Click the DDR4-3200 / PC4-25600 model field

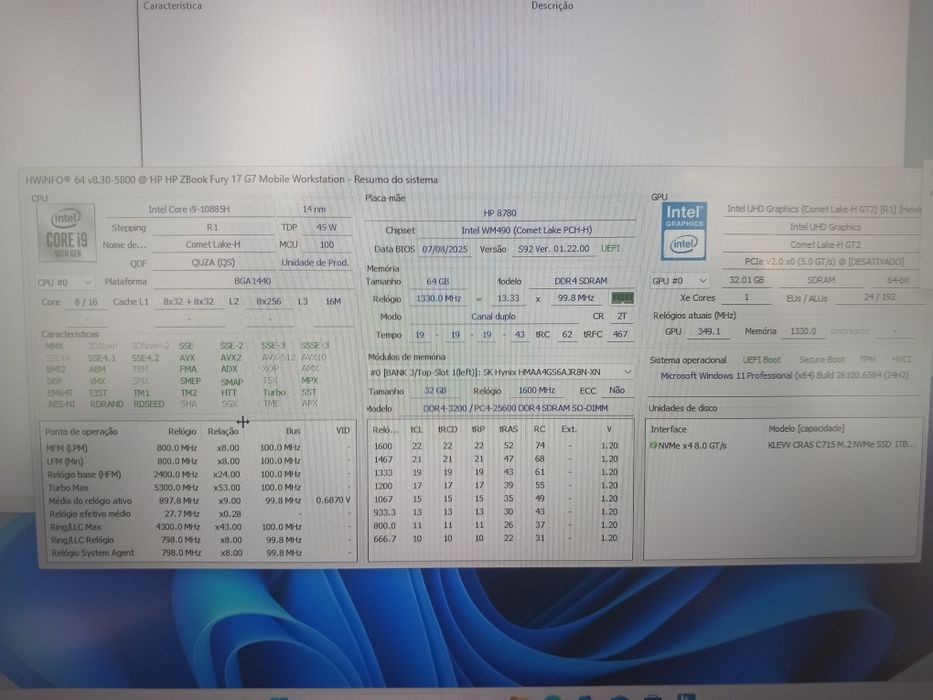coord(515,408)
